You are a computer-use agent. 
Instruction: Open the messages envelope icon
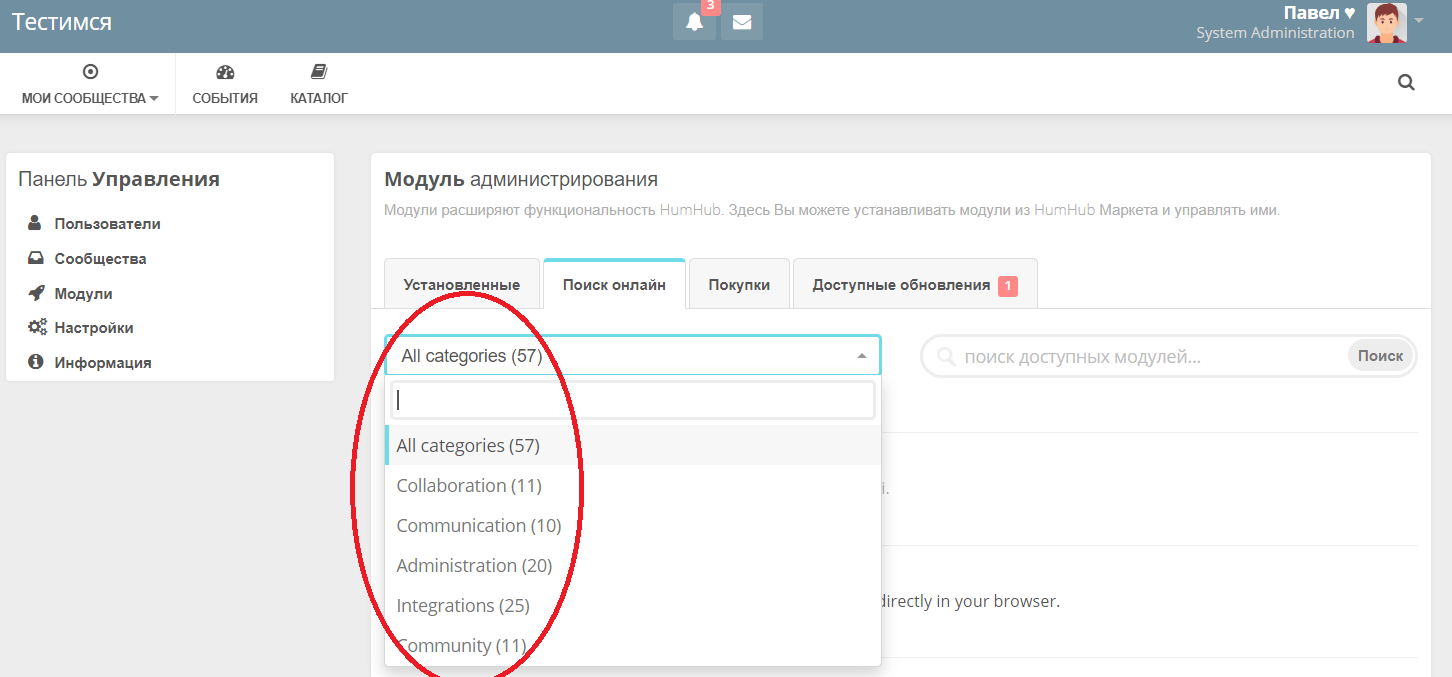(x=742, y=22)
